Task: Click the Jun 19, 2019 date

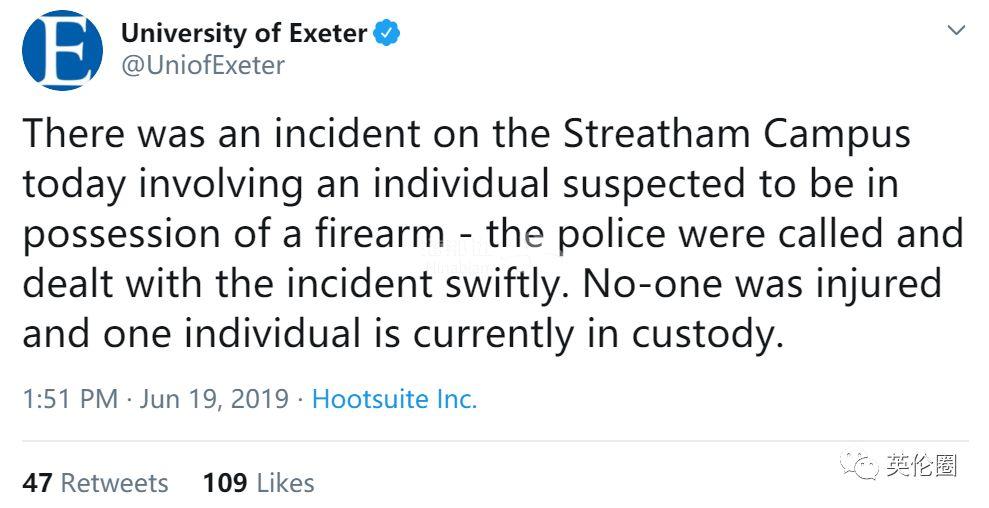Action: coord(214,400)
